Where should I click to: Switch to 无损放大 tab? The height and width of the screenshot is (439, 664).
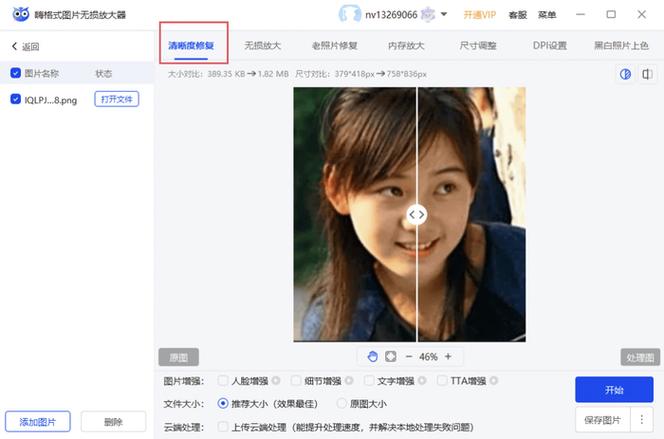(263, 45)
